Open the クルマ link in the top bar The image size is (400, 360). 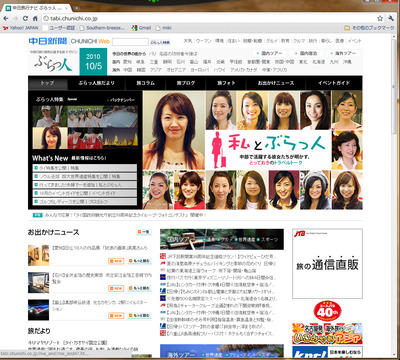point(299,41)
